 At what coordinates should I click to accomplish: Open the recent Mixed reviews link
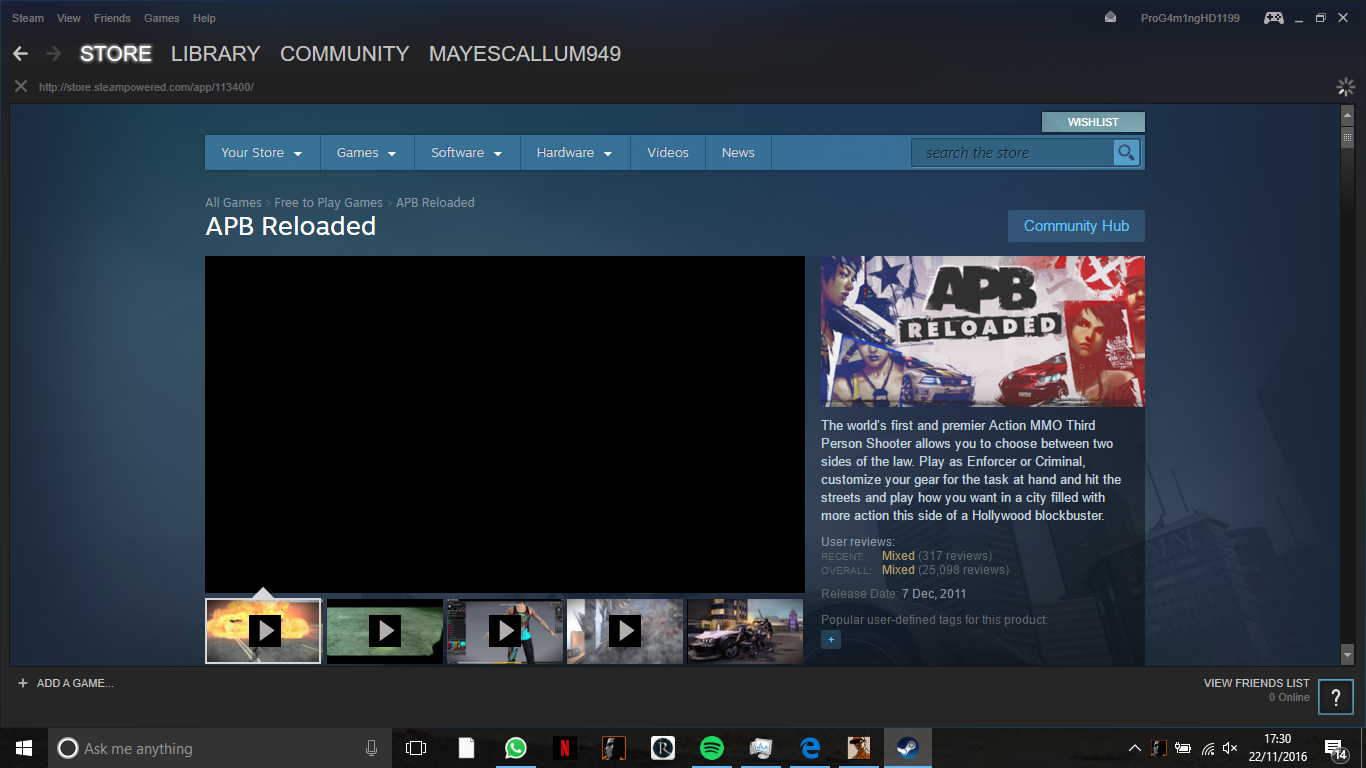tap(898, 556)
